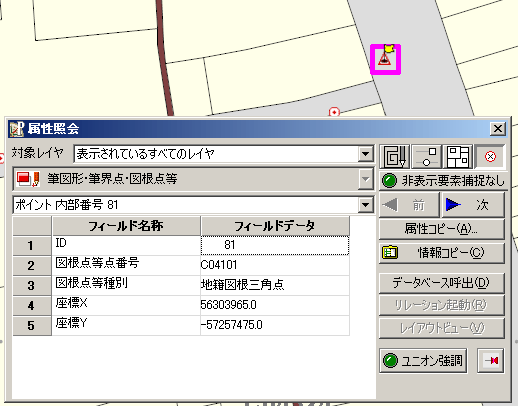The height and width of the screenshot is (406, 518).
Task: Click the 属性照会 title bar icon
Action: (16, 128)
